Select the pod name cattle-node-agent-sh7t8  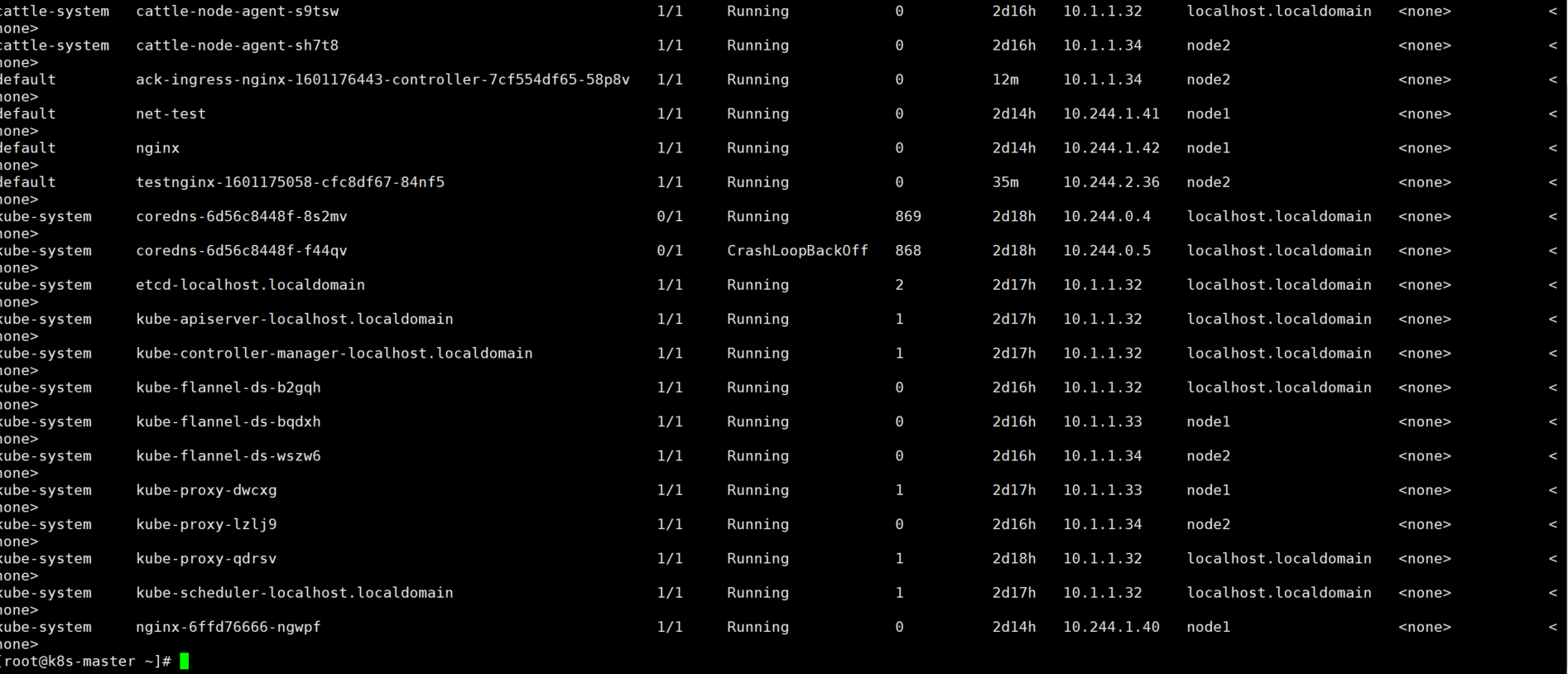click(238, 46)
